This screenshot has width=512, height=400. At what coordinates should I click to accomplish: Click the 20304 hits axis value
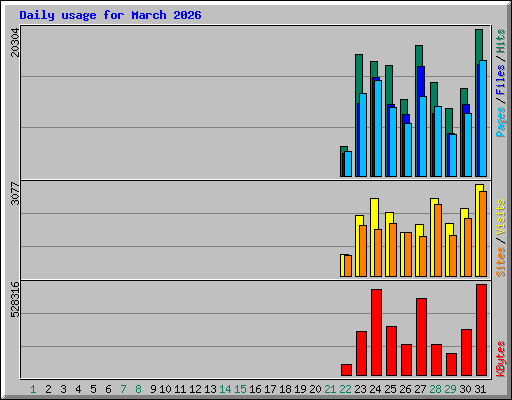[15, 42]
